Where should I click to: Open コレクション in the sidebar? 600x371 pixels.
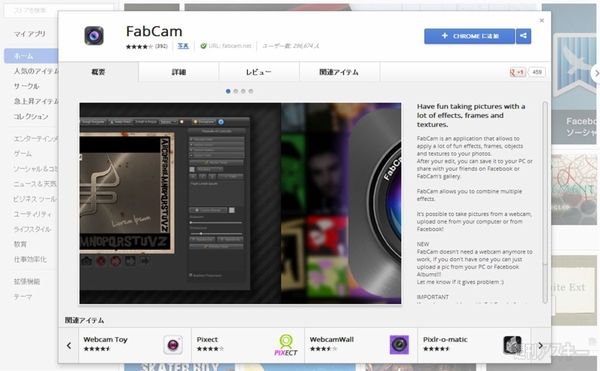click(x=31, y=117)
